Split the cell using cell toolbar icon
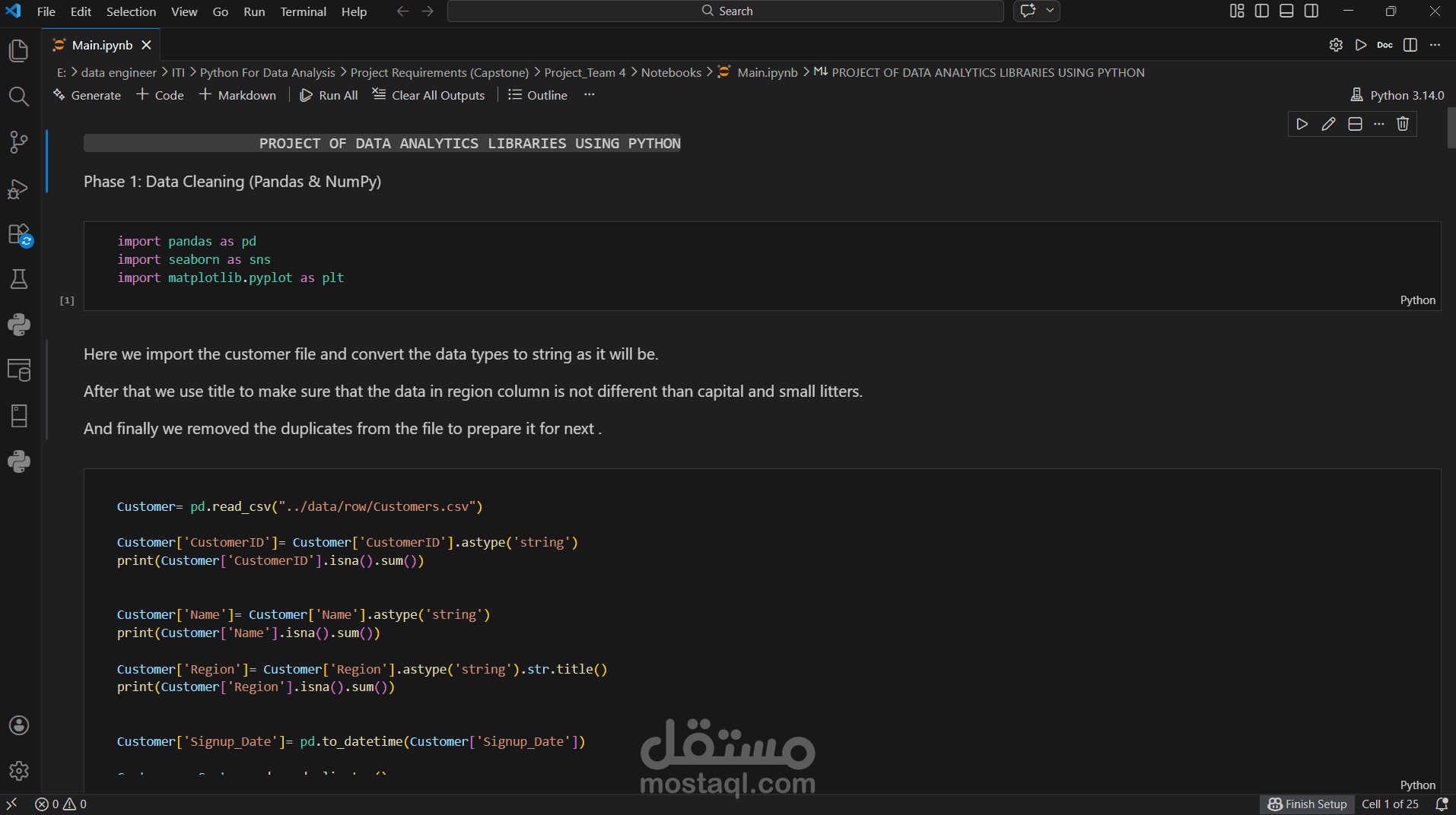Viewport: 1456px width, 815px height. (x=1355, y=124)
